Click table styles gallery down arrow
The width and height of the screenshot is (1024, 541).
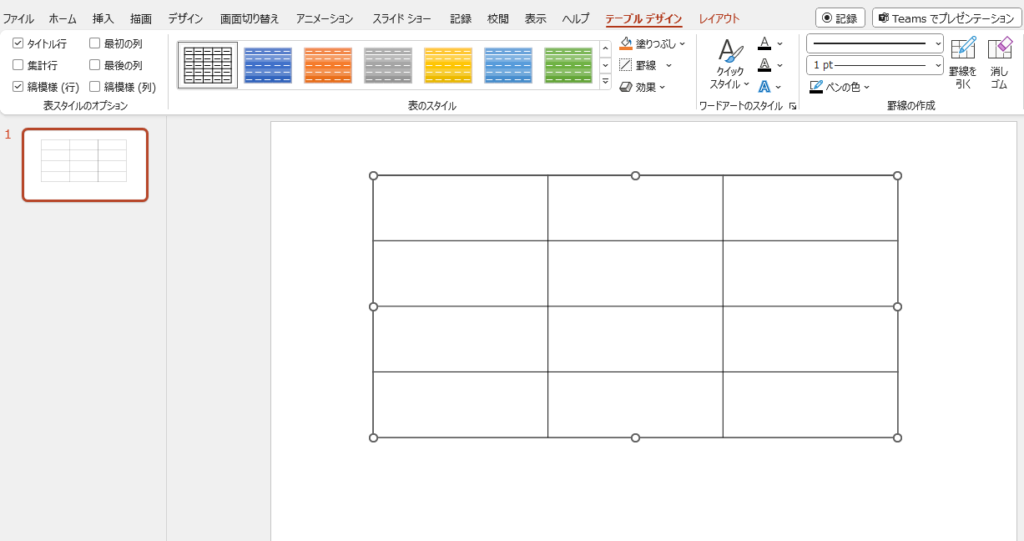tap(605, 65)
